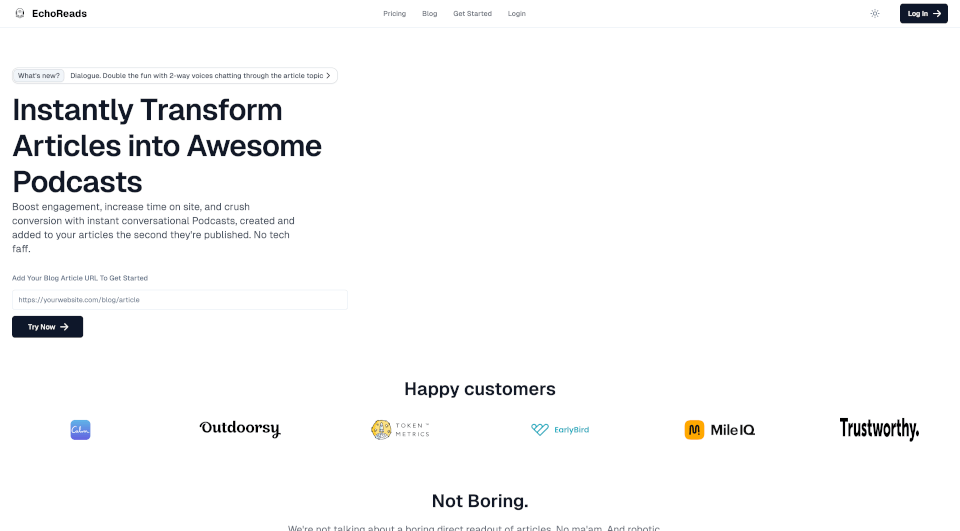
Task: Toggle the light/dark theme sun icon
Action: point(875,14)
